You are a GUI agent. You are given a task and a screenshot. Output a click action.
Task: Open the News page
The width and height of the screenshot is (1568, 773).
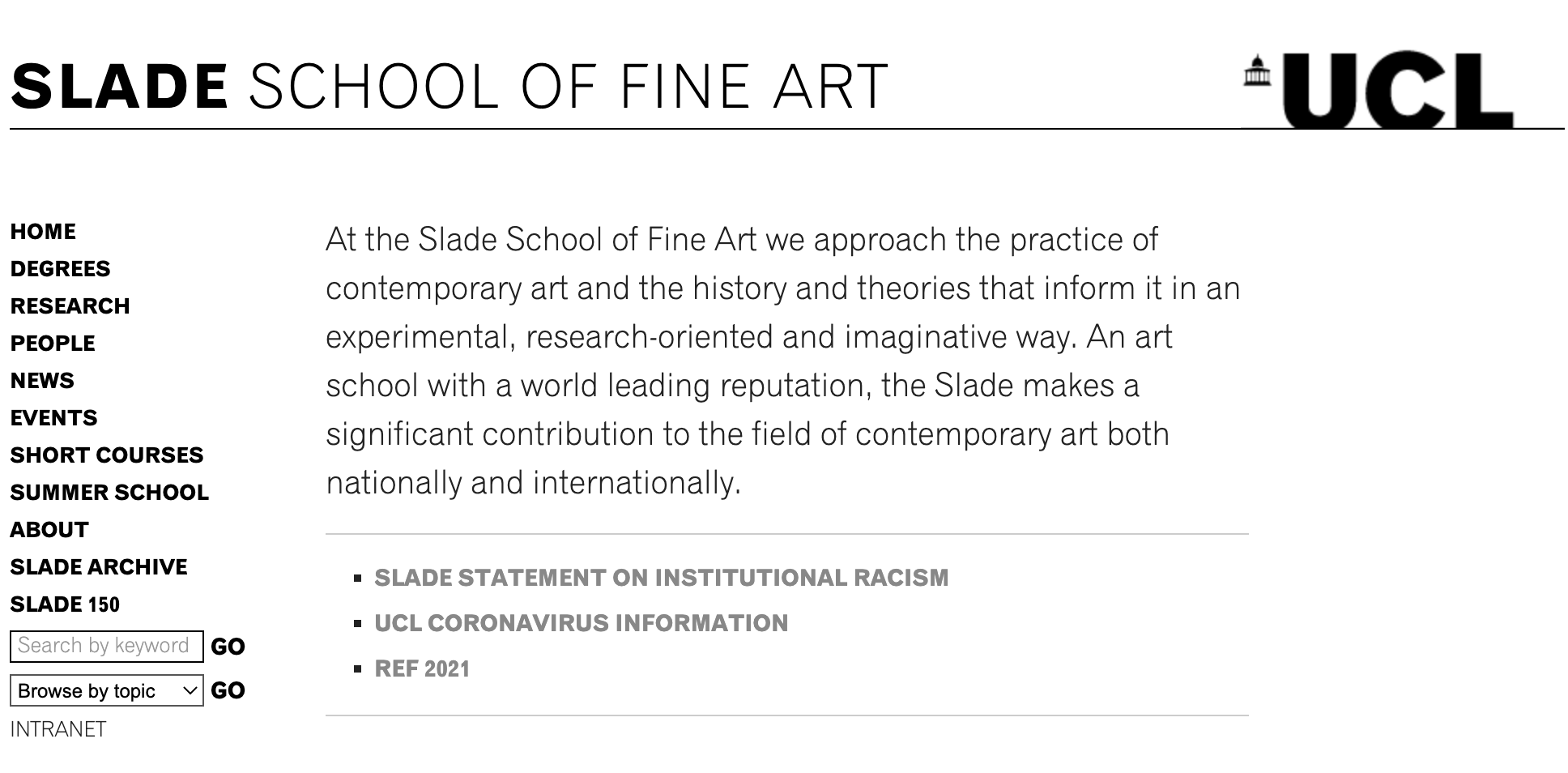(x=42, y=381)
